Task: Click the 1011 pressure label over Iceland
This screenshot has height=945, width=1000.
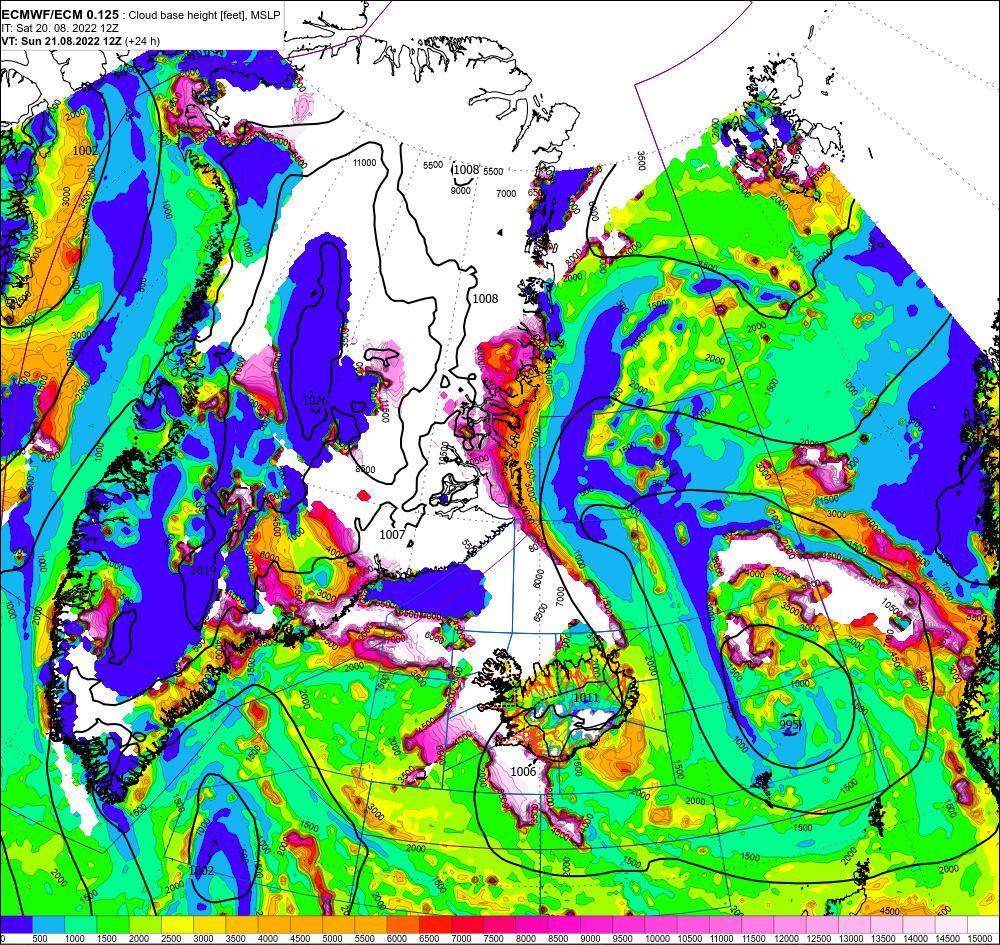Action: [x=585, y=698]
